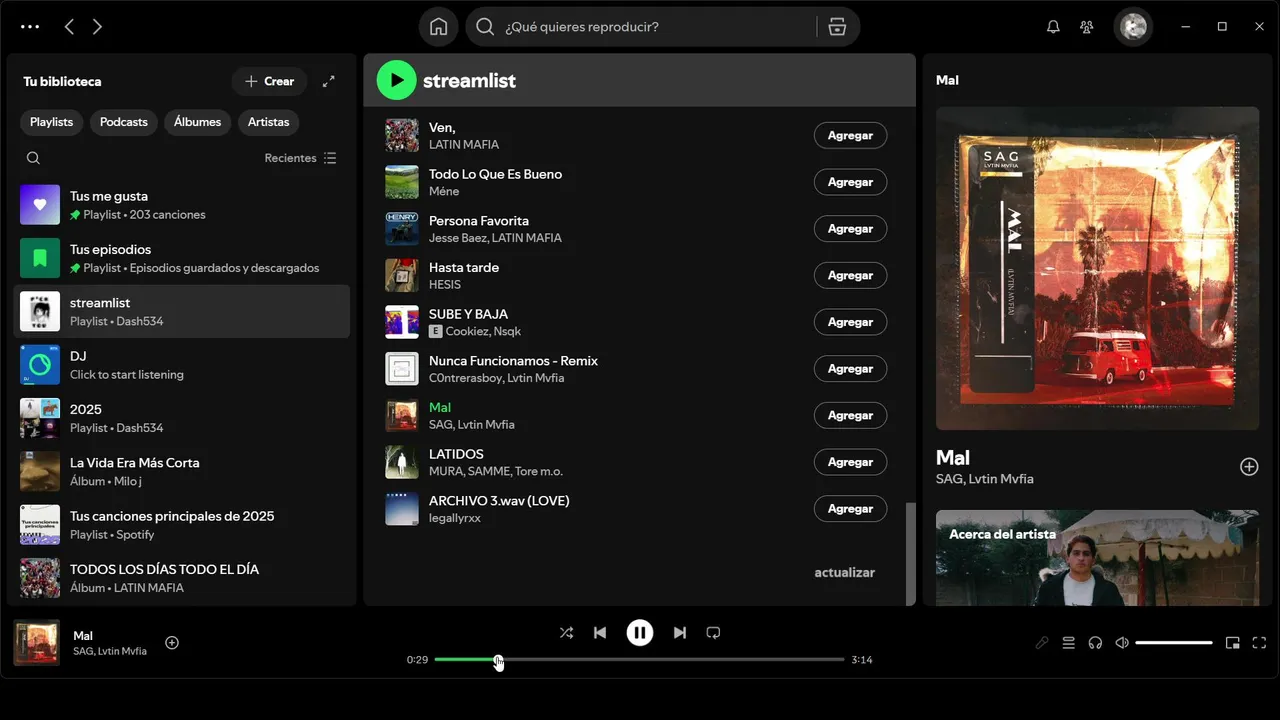Open notifications bell

pos(1053,27)
